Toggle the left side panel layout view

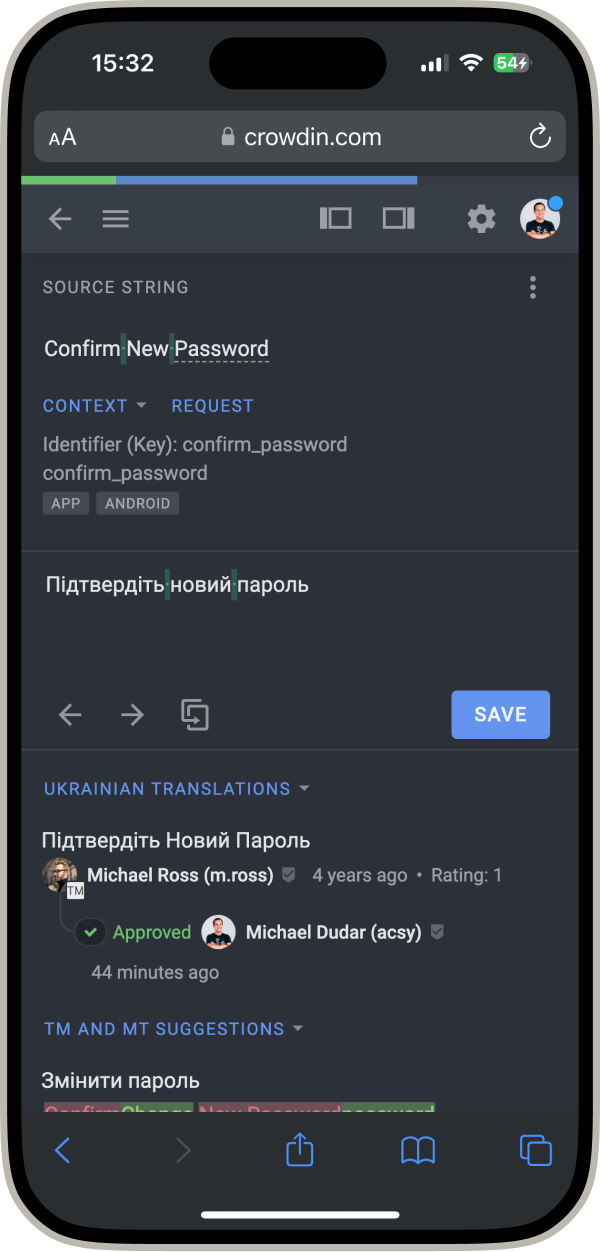coord(335,218)
